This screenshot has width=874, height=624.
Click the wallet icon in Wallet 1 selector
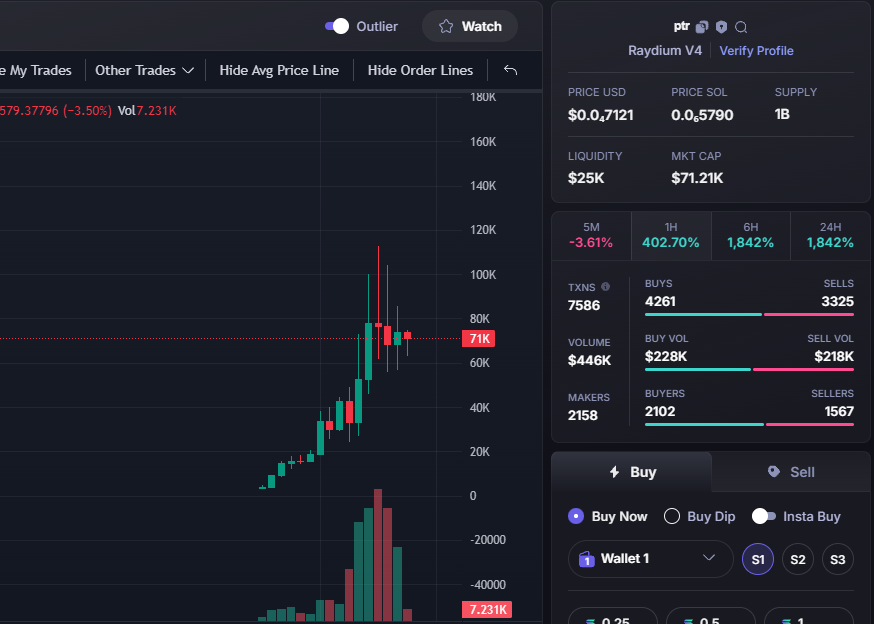[586, 559]
